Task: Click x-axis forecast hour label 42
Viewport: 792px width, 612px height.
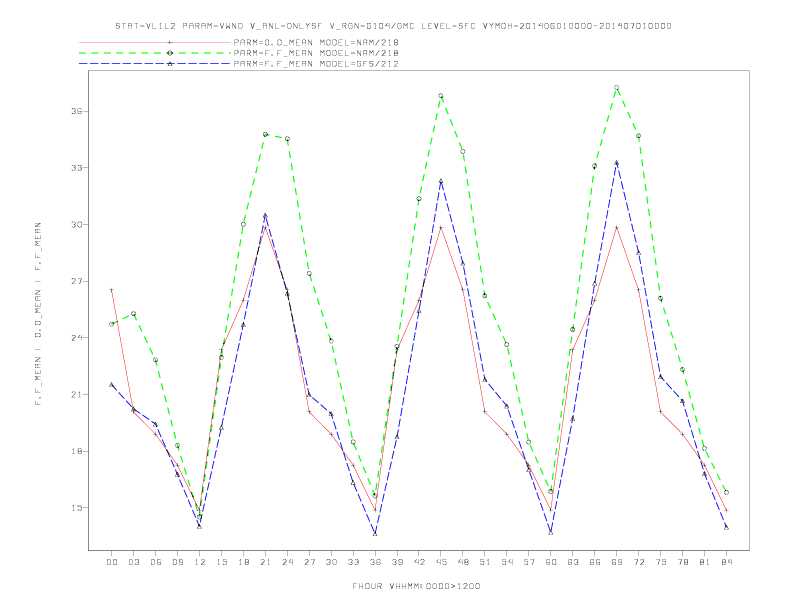Action: click(x=419, y=562)
